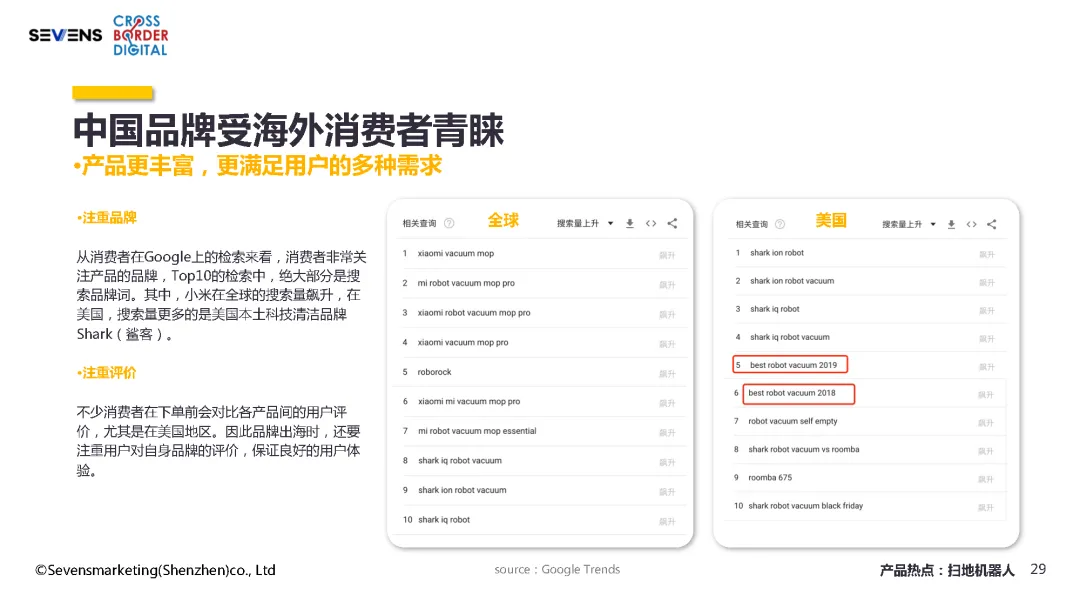1080x608 pixels.
Task: Click the source: Google Trends caption
Action: pos(557,569)
